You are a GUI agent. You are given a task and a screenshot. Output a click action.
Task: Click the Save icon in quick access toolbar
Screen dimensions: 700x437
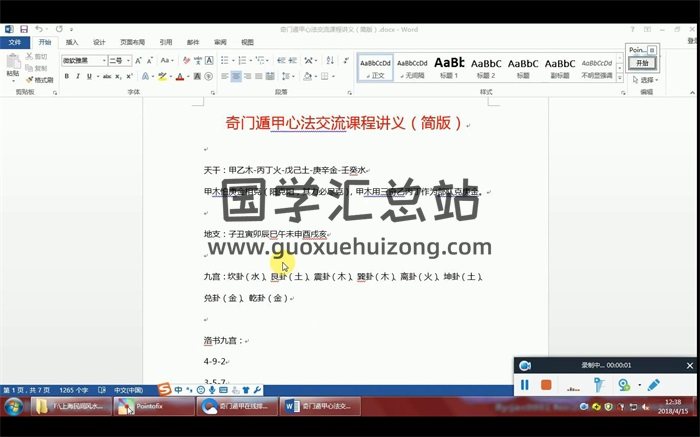click(23, 29)
